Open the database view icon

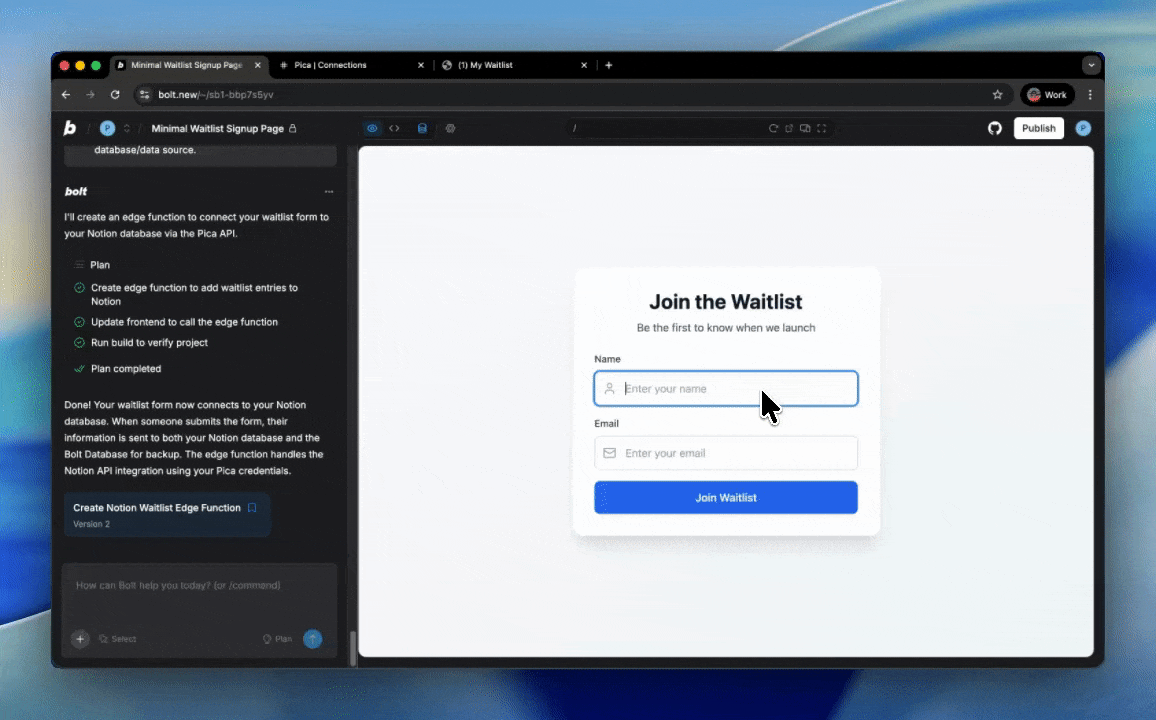[x=422, y=128]
